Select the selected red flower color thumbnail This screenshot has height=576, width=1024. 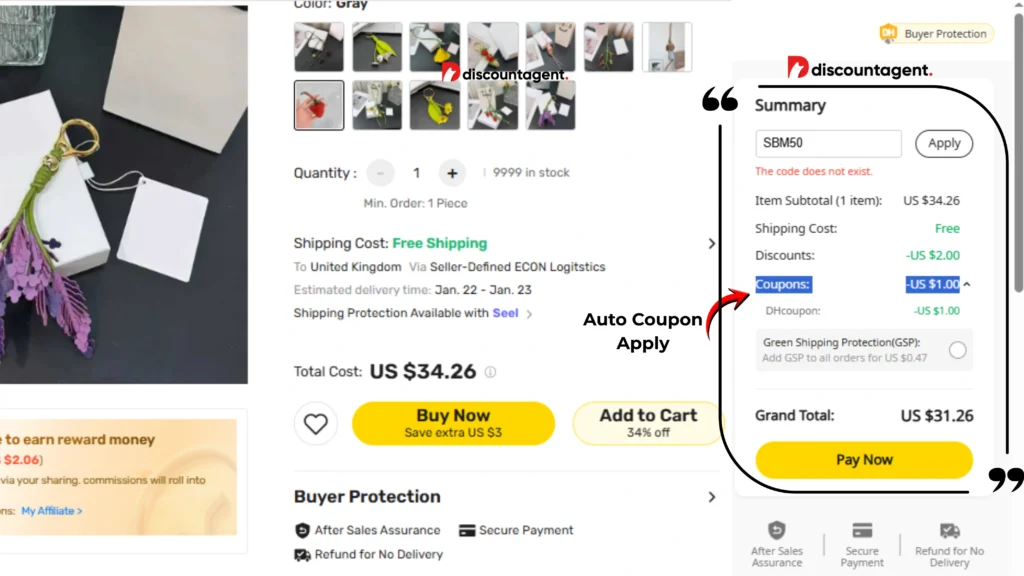coord(319,106)
